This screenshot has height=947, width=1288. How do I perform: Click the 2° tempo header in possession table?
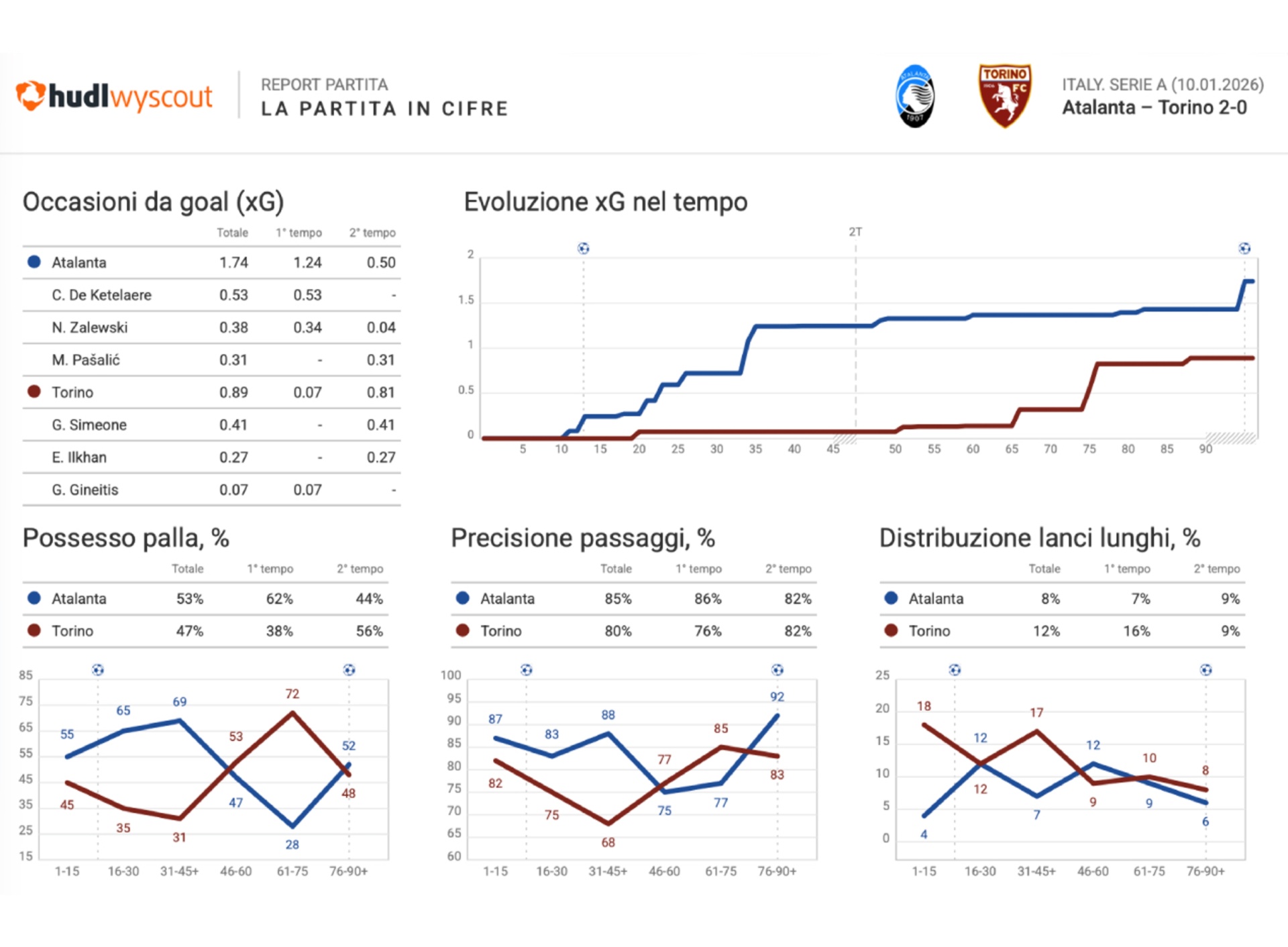pyautogui.click(x=360, y=569)
